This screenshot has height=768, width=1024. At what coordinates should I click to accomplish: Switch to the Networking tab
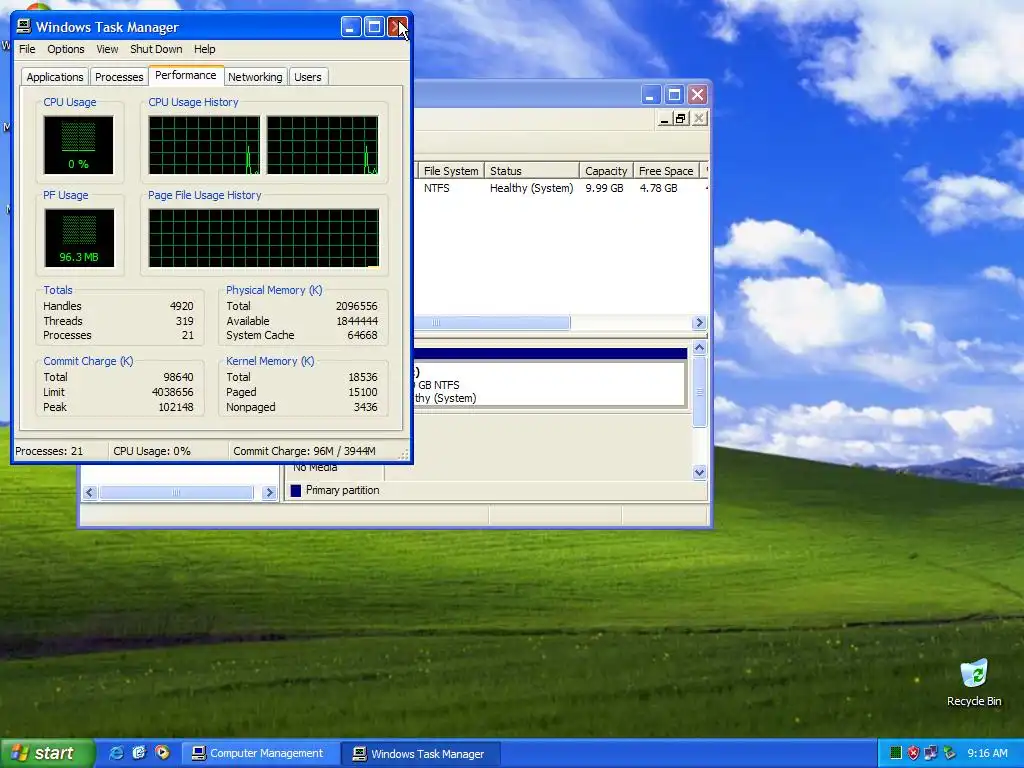255,77
